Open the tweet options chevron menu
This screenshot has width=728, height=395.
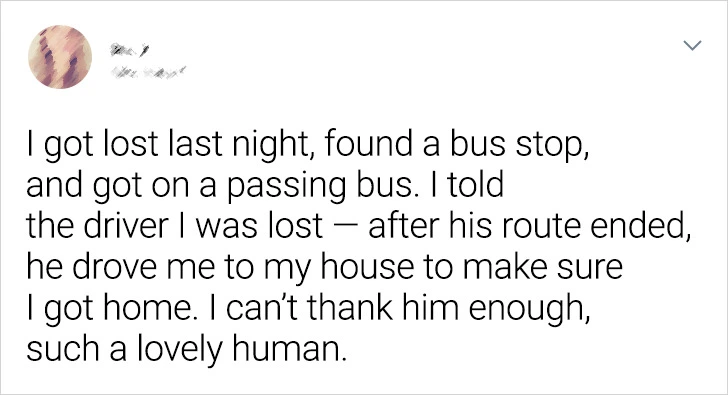coord(692,45)
